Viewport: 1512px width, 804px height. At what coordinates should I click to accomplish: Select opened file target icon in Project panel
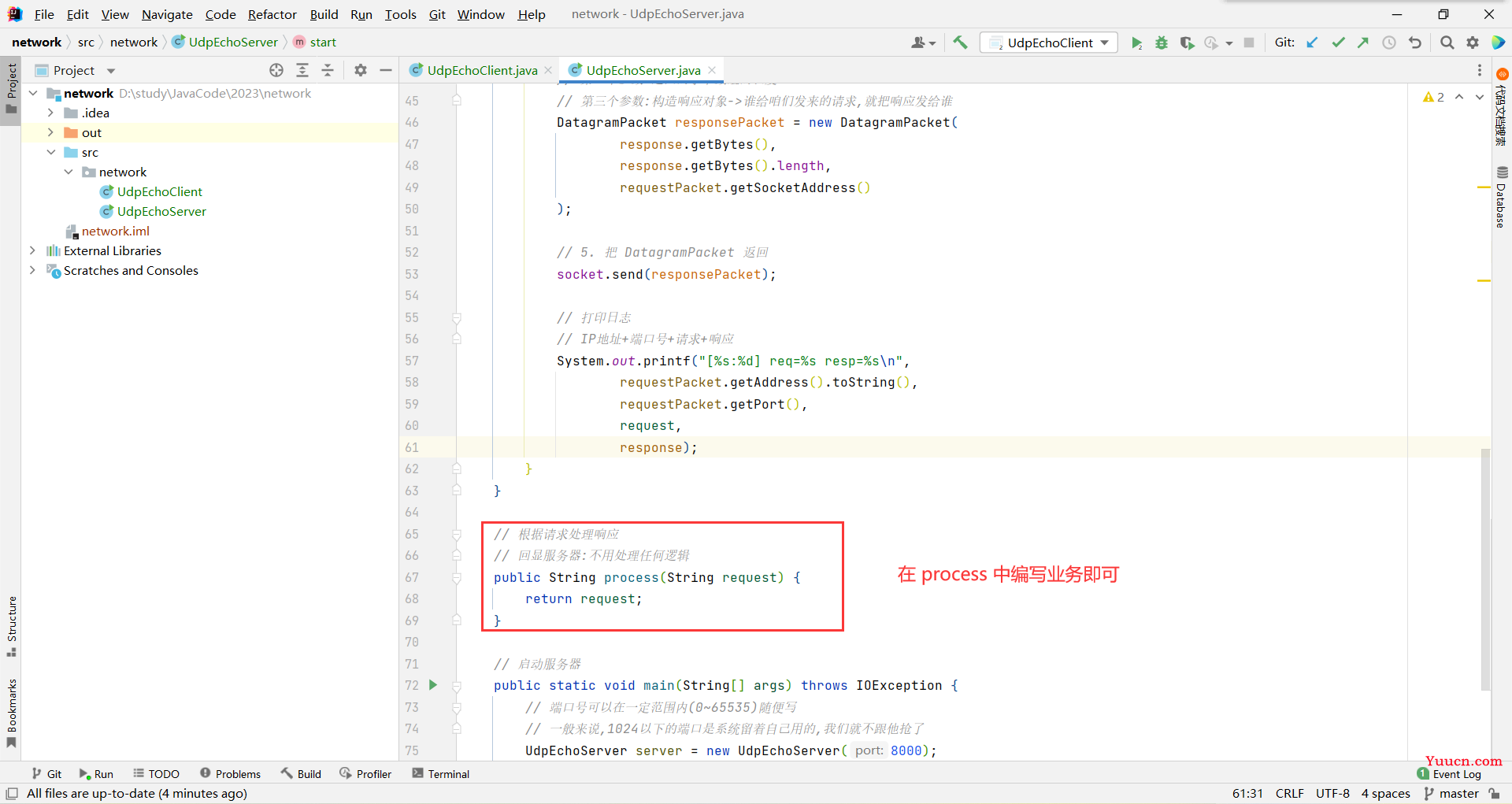(x=276, y=70)
